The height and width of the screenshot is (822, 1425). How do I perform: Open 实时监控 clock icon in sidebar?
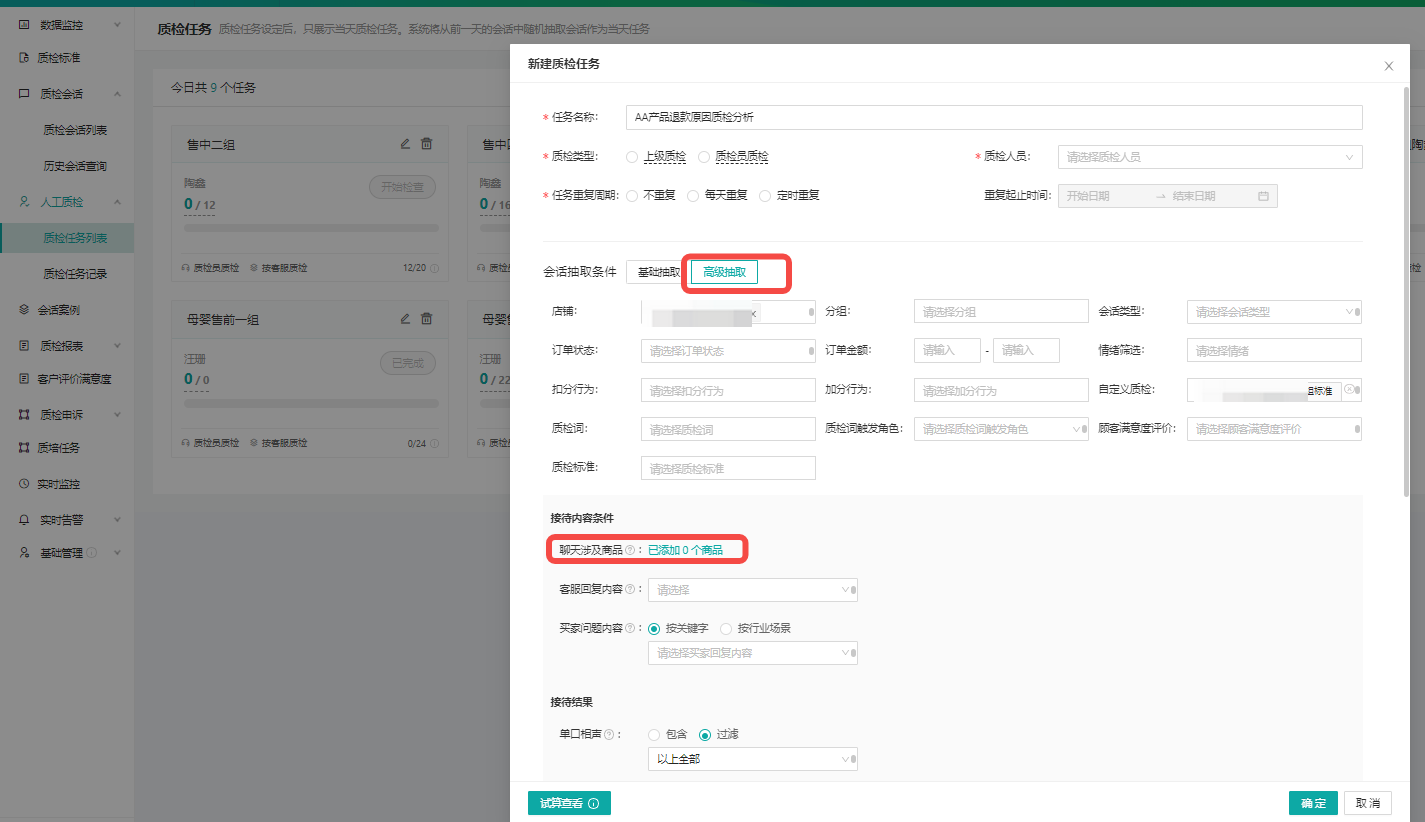coord(25,484)
